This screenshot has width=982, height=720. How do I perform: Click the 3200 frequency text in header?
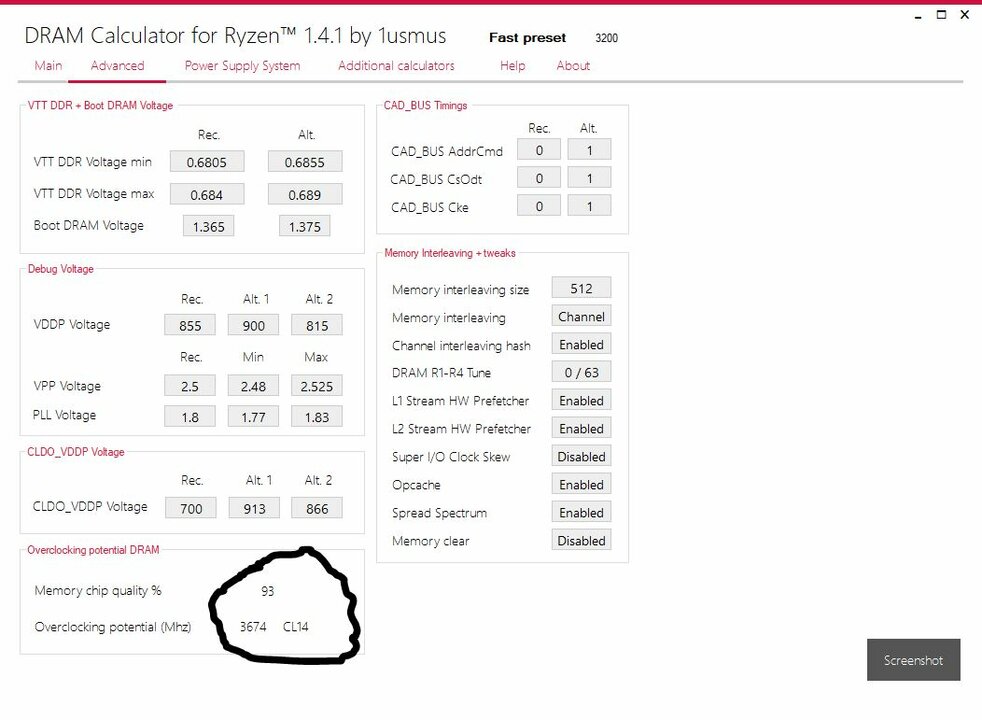(x=606, y=38)
